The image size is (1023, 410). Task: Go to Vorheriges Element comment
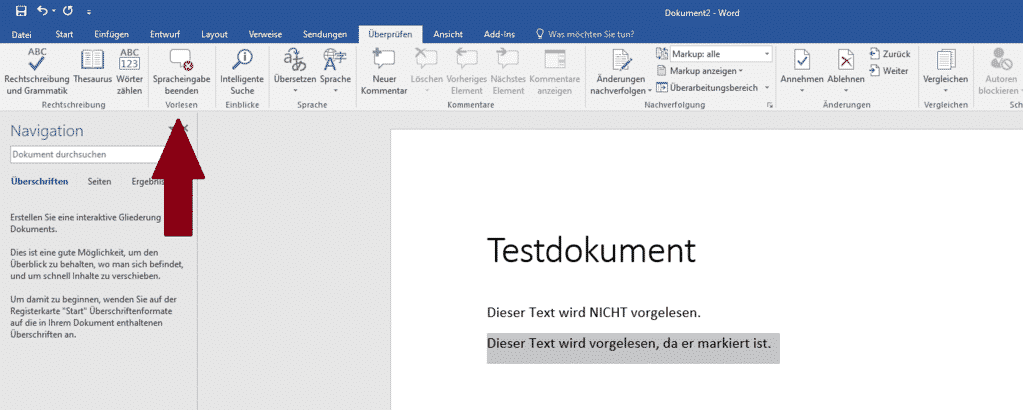click(466, 72)
